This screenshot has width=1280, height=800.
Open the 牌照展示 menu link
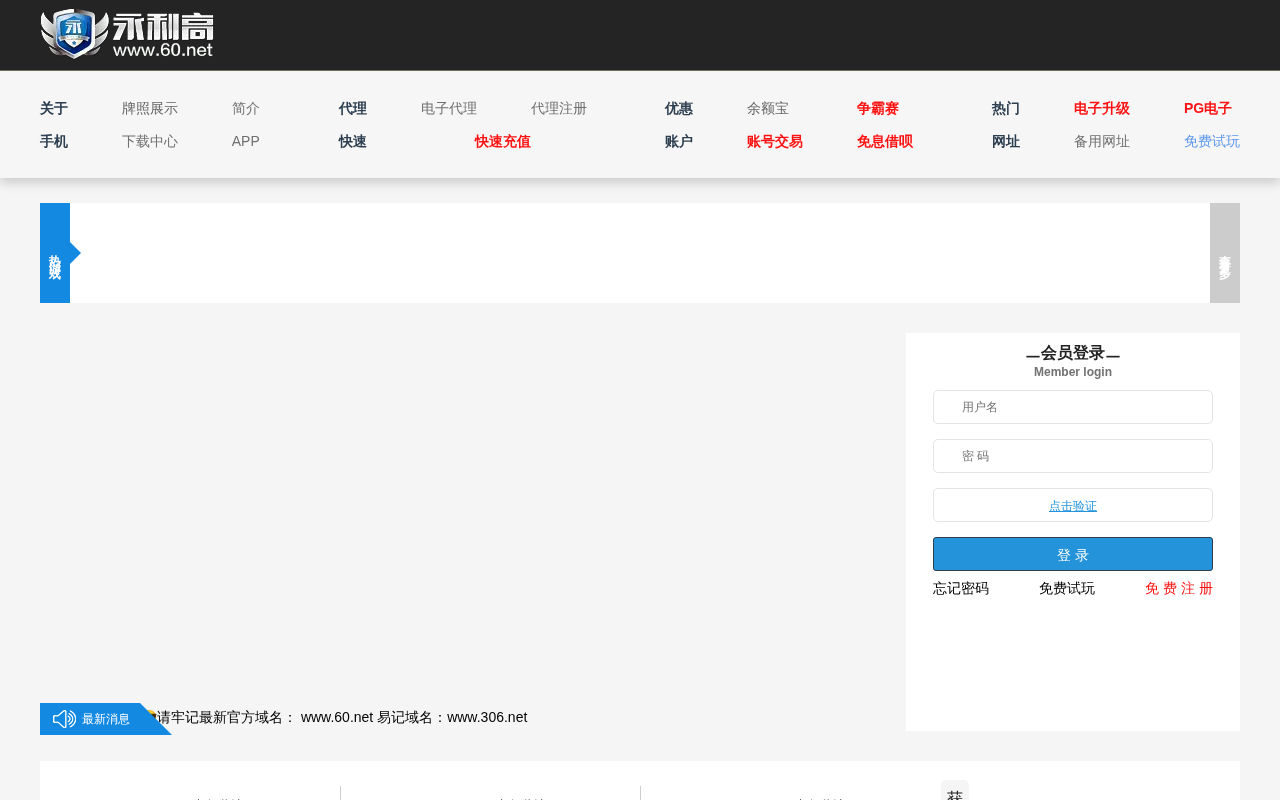point(150,109)
